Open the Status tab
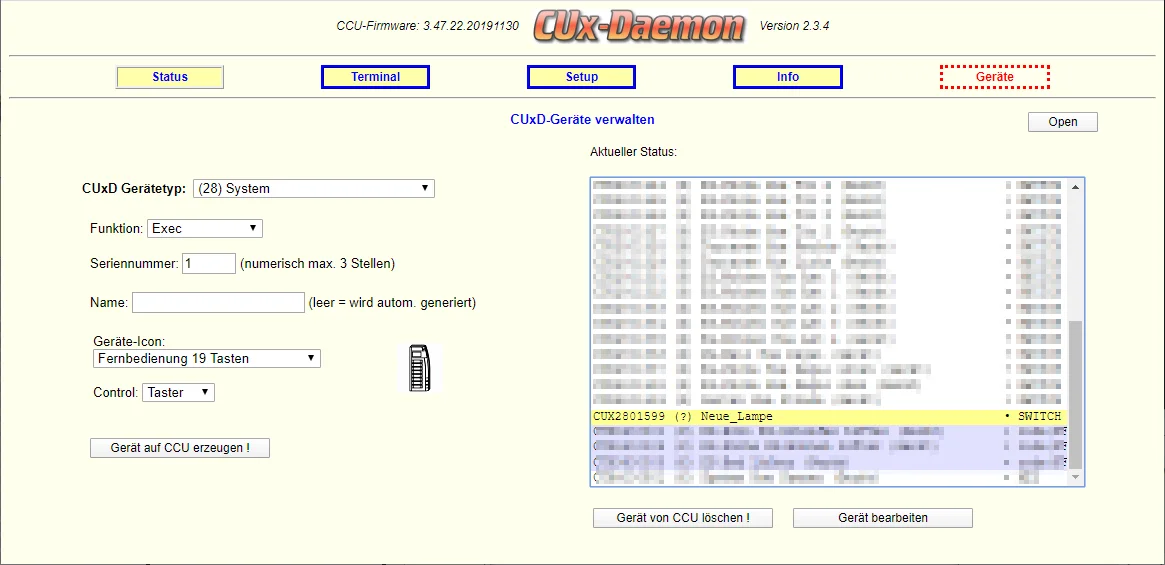This screenshot has width=1165, height=565. (x=169, y=77)
